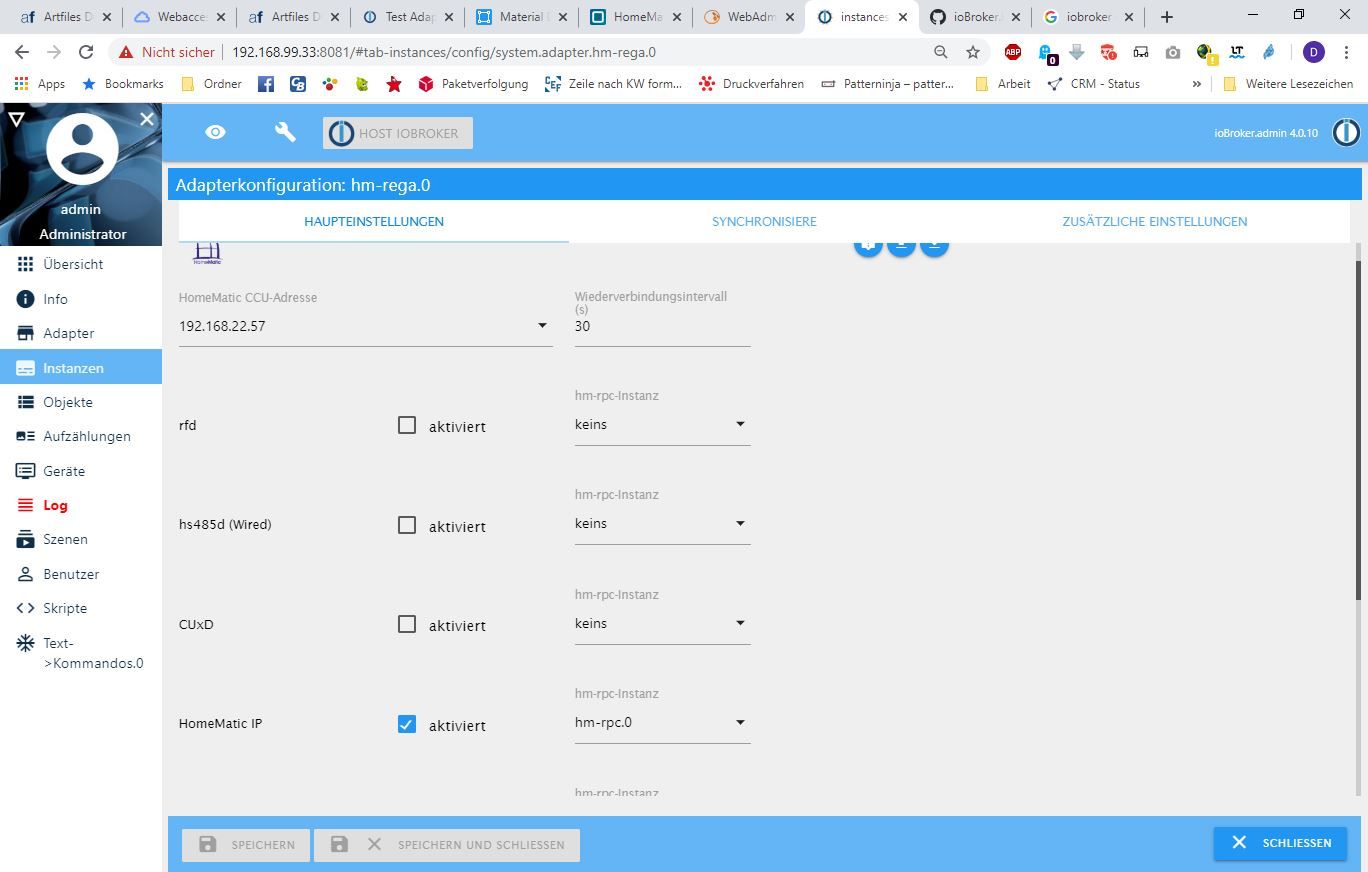
Task: Switch to the Test Adap browser tab
Action: coord(408,17)
